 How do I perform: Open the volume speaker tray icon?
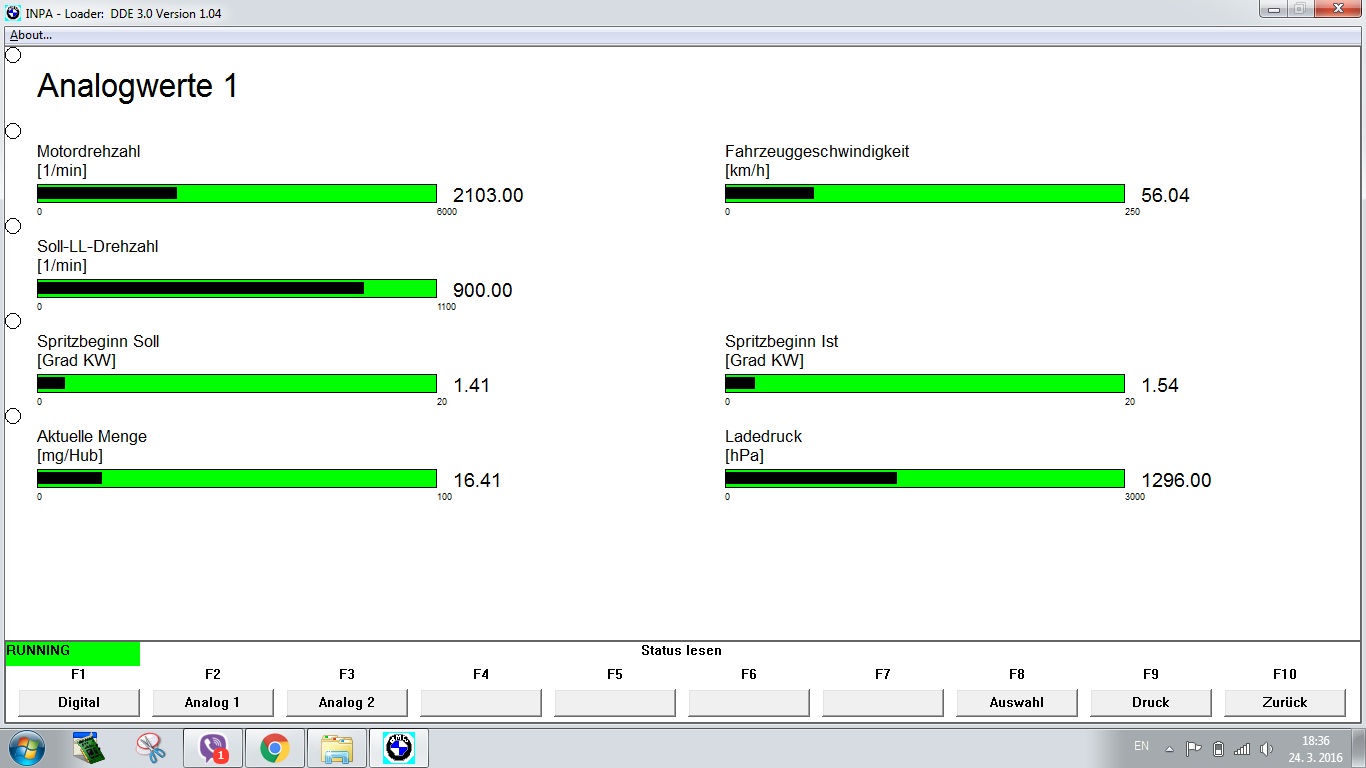[x=1267, y=749]
